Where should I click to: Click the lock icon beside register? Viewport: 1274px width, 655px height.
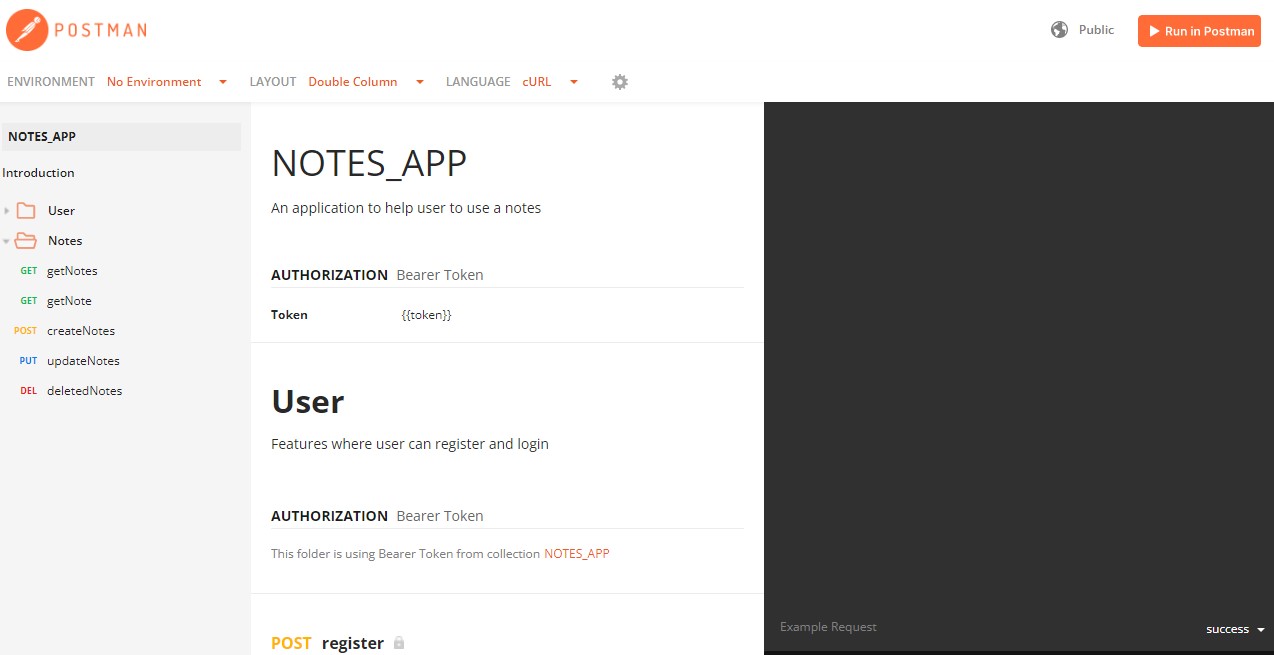(399, 643)
